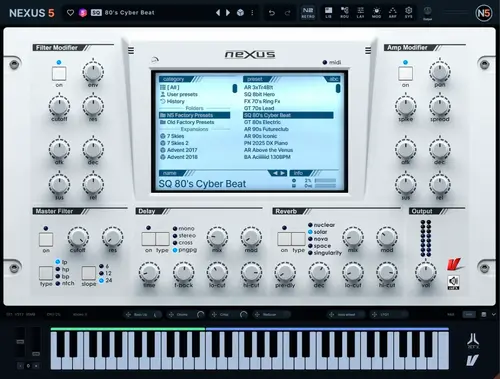Select mono delay mode

pos(183,228)
